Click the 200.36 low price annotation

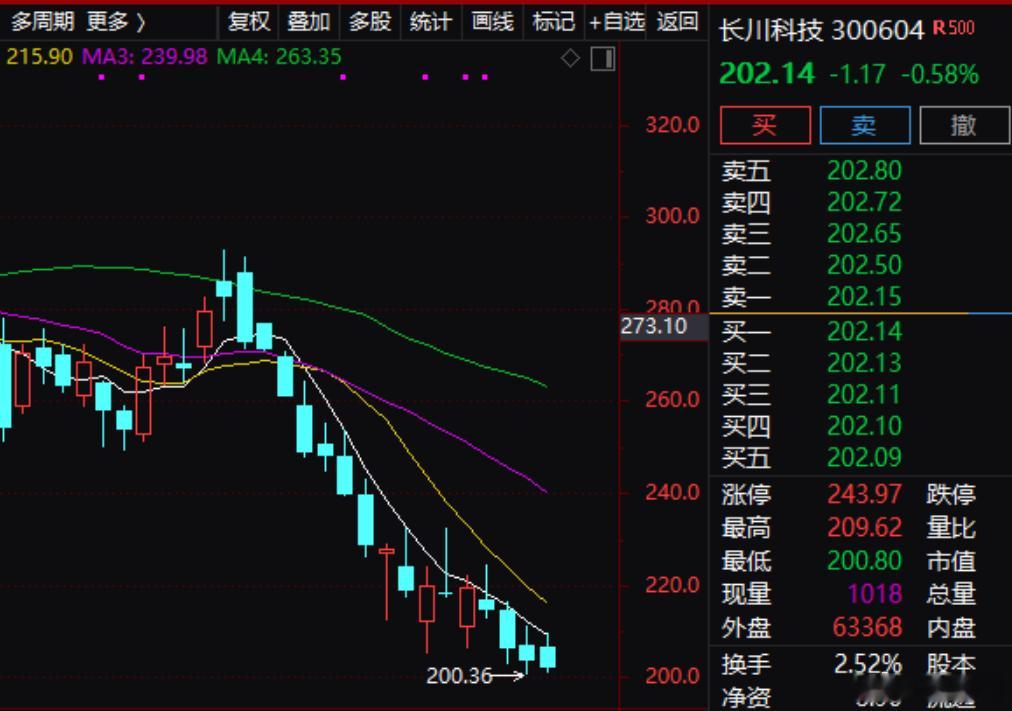coord(459,676)
